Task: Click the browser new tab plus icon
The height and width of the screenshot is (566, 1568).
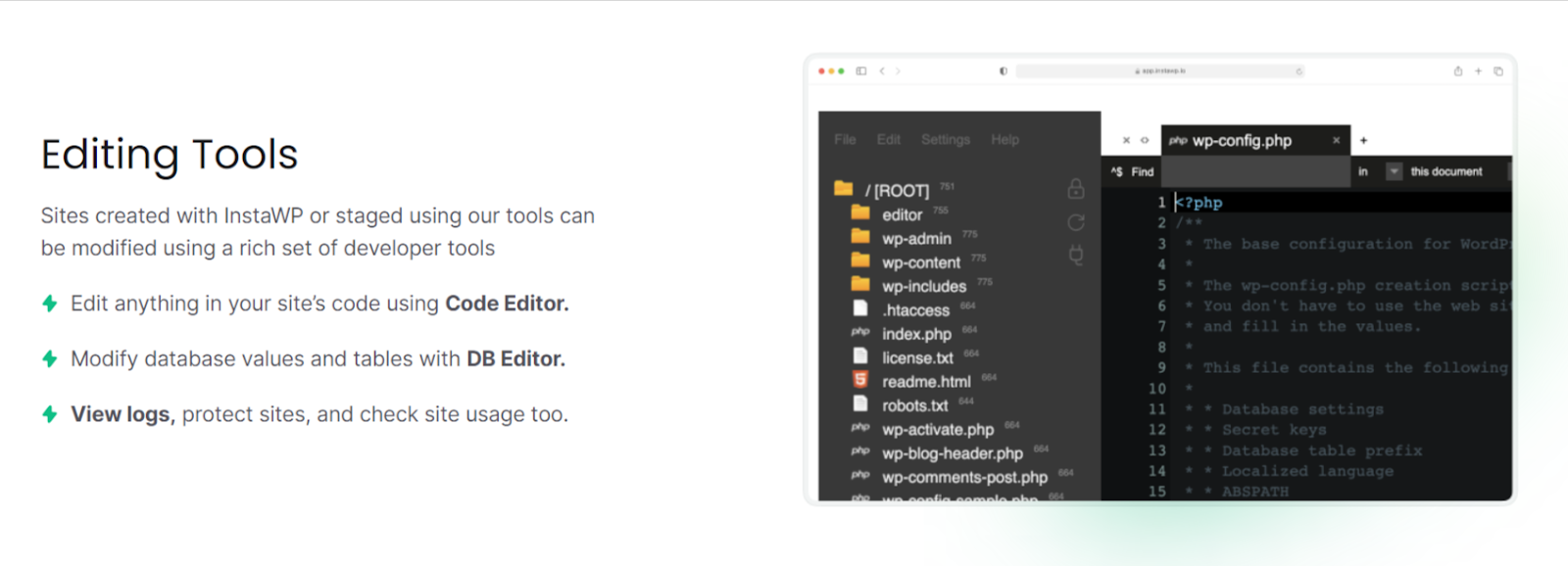Action: pos(1478,71)
